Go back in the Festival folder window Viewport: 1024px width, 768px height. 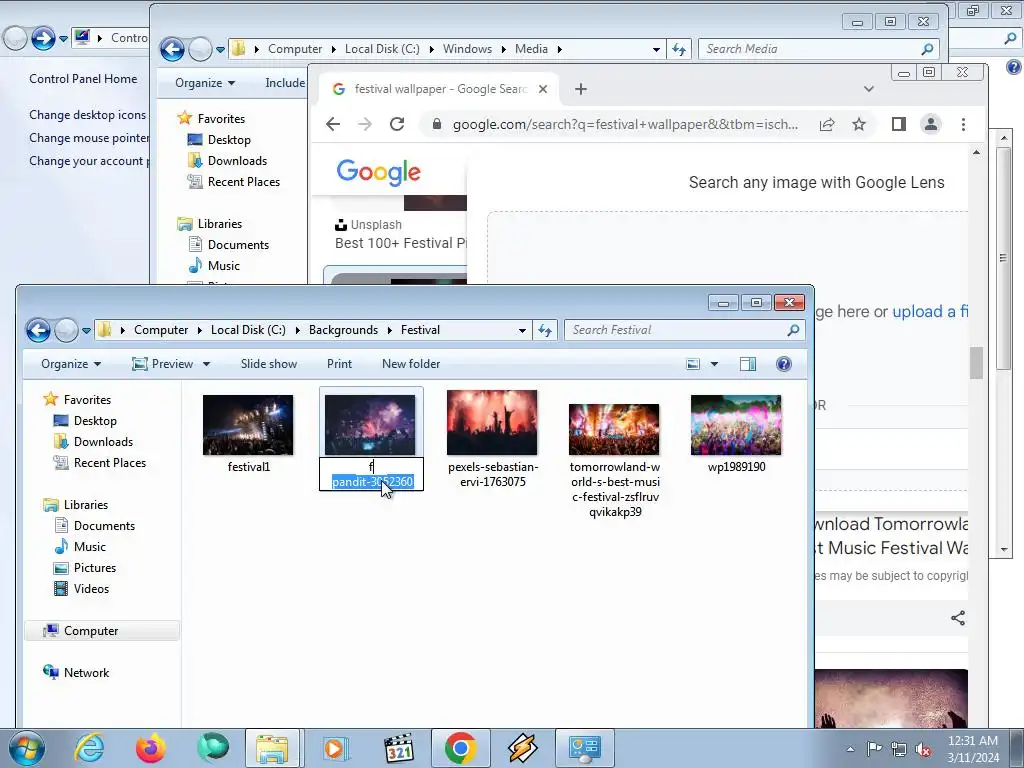click(x=38, y=330)
